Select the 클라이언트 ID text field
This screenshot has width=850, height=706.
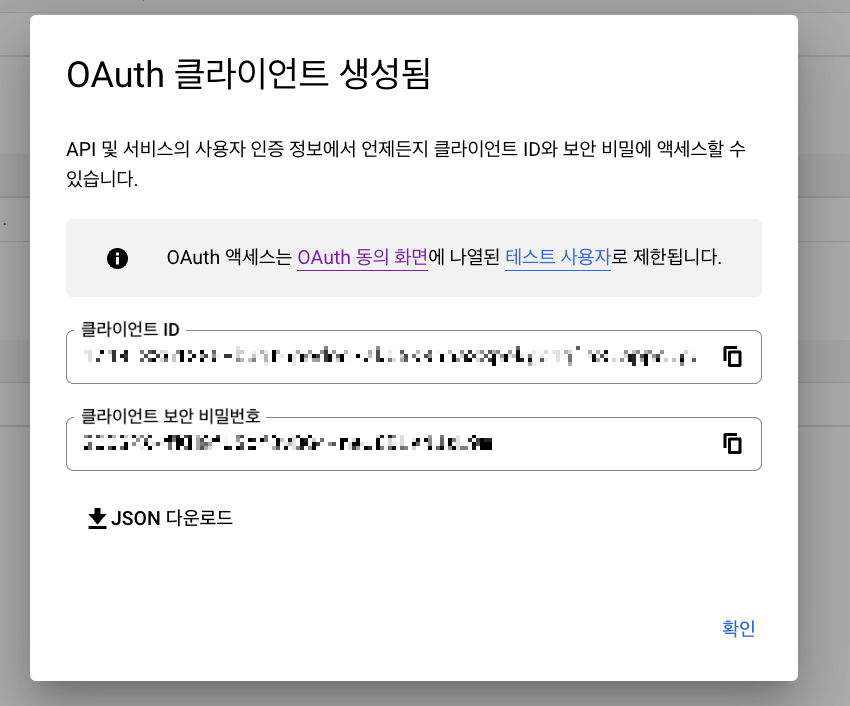414,357
